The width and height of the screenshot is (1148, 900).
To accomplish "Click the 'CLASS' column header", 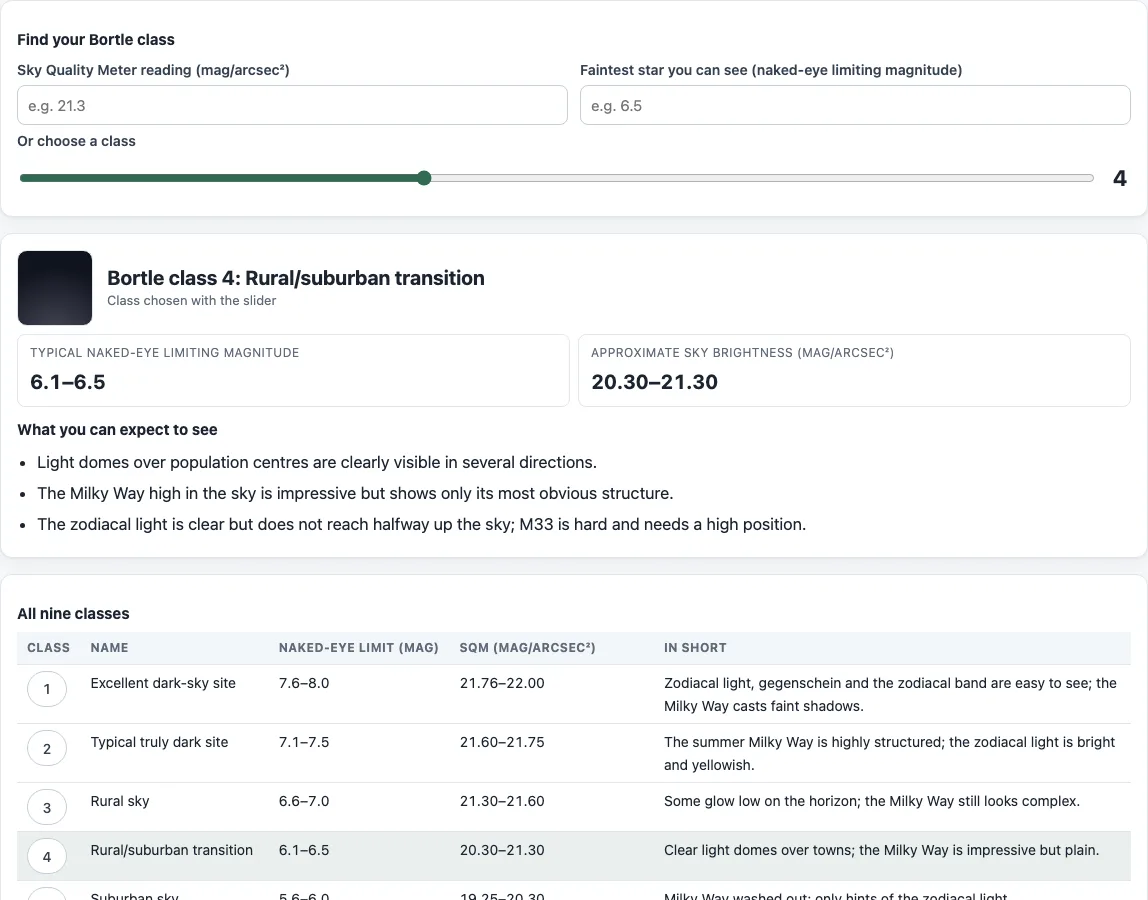I will point(48,648).
